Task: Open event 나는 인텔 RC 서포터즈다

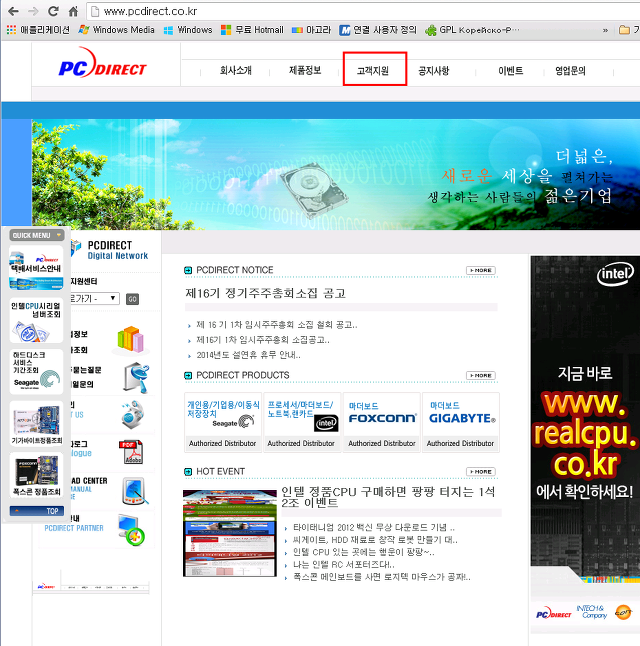Action: coord(344,565)
